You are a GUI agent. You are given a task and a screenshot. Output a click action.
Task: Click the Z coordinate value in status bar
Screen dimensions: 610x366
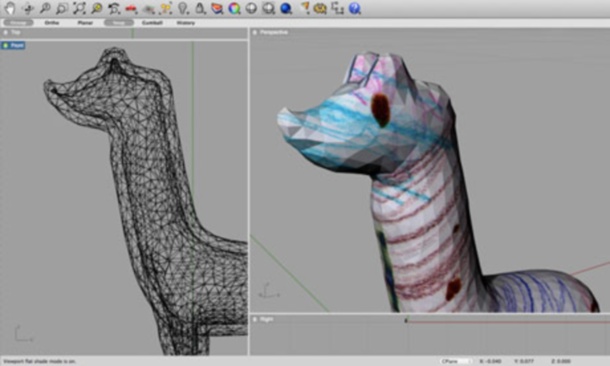click(x=561, y=361)
